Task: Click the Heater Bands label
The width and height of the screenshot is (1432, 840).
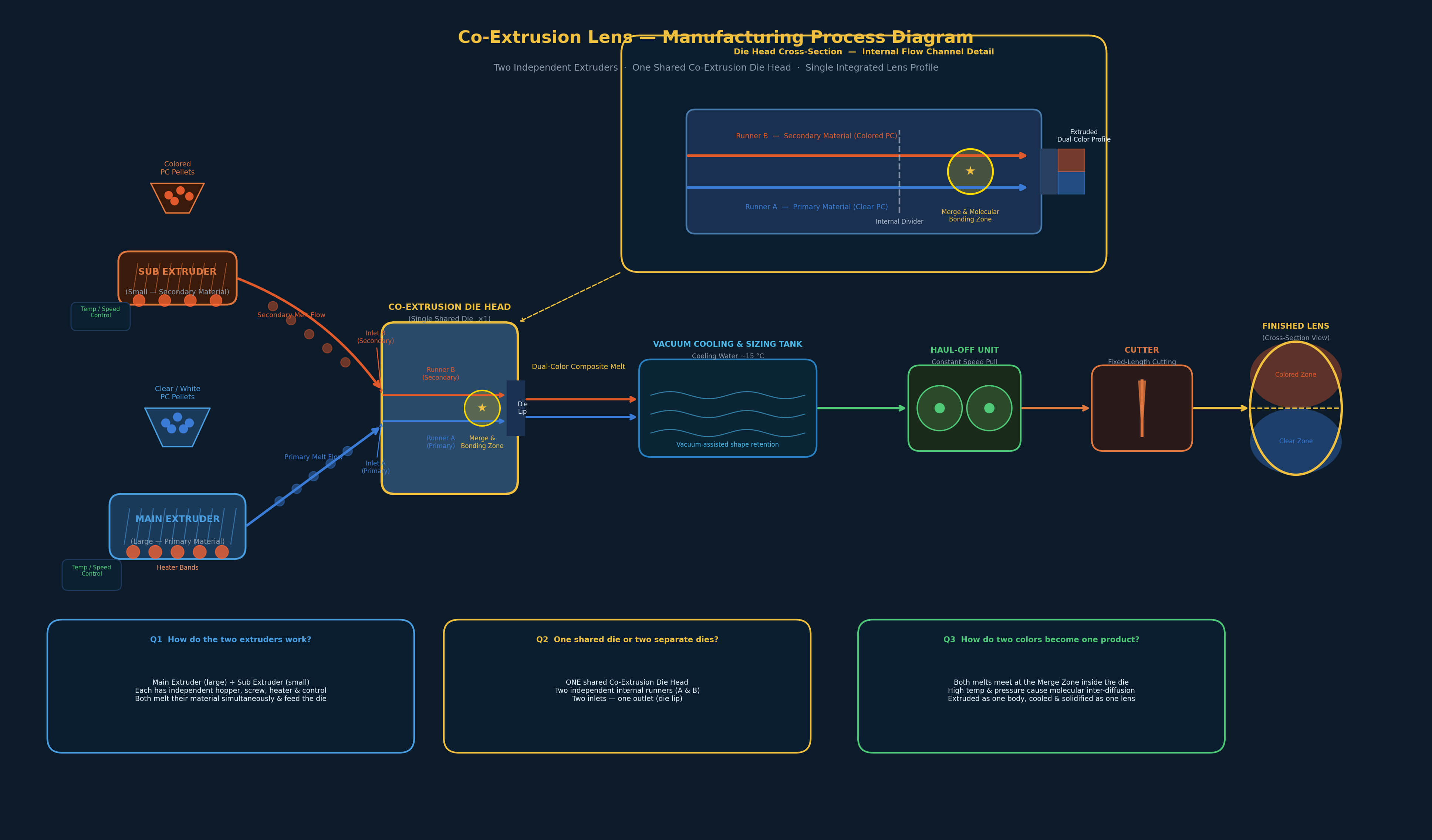Action: pos(177,568)
